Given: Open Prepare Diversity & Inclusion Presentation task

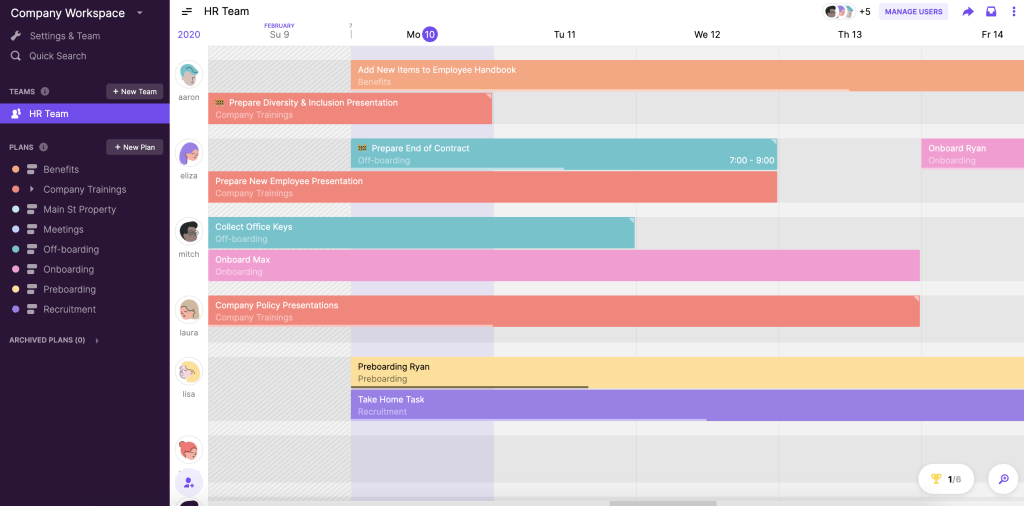Looking at the screenshot, I should click(x=350, y=108).
